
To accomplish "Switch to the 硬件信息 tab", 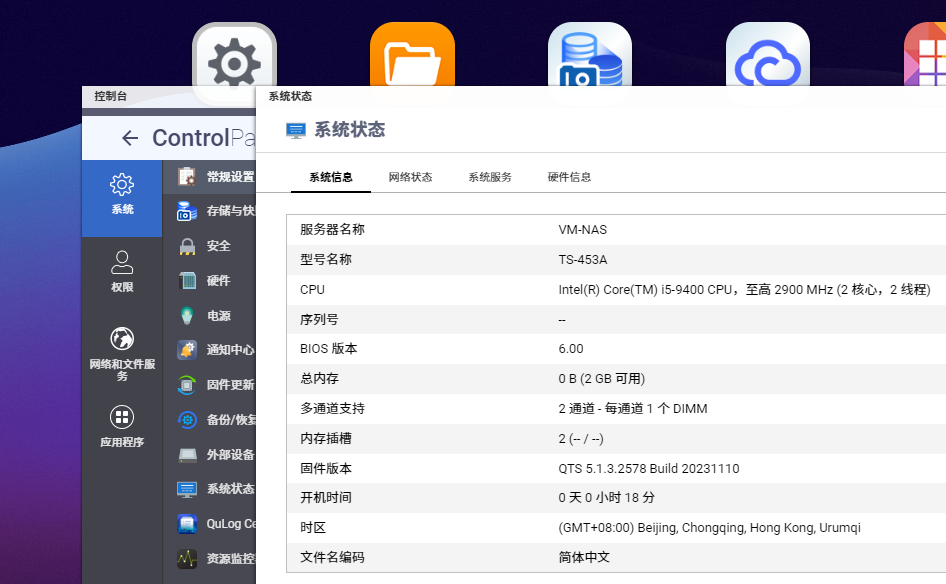I will click(569, 177).
